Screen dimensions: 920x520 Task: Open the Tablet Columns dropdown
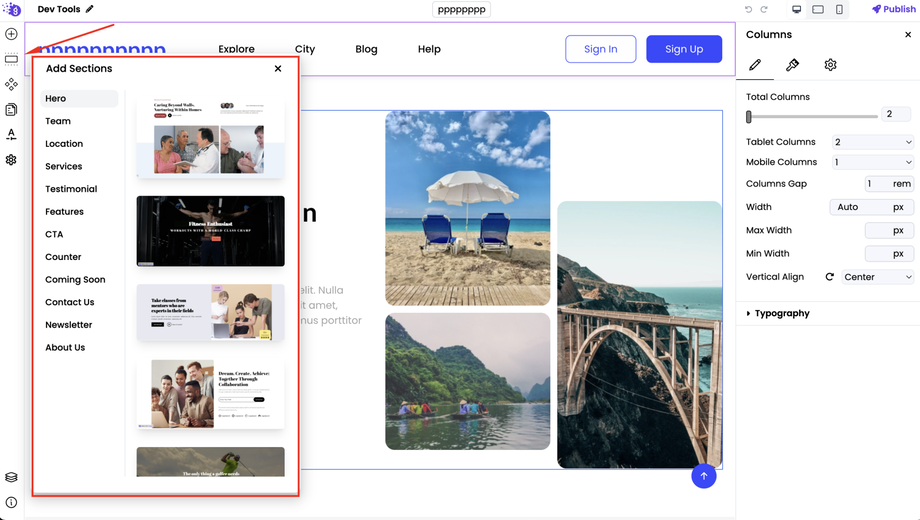tap(872, 142)
